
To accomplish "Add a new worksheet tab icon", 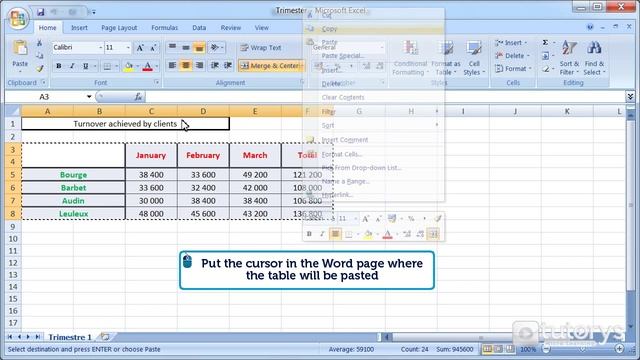I will [105, 337].
